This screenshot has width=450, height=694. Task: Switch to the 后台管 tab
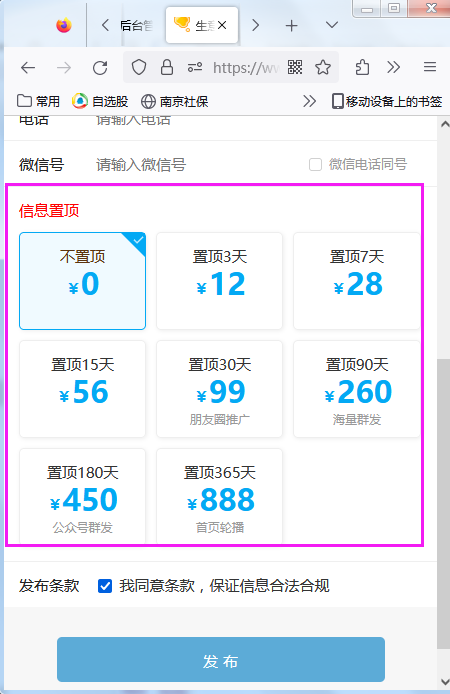[136, 26]
